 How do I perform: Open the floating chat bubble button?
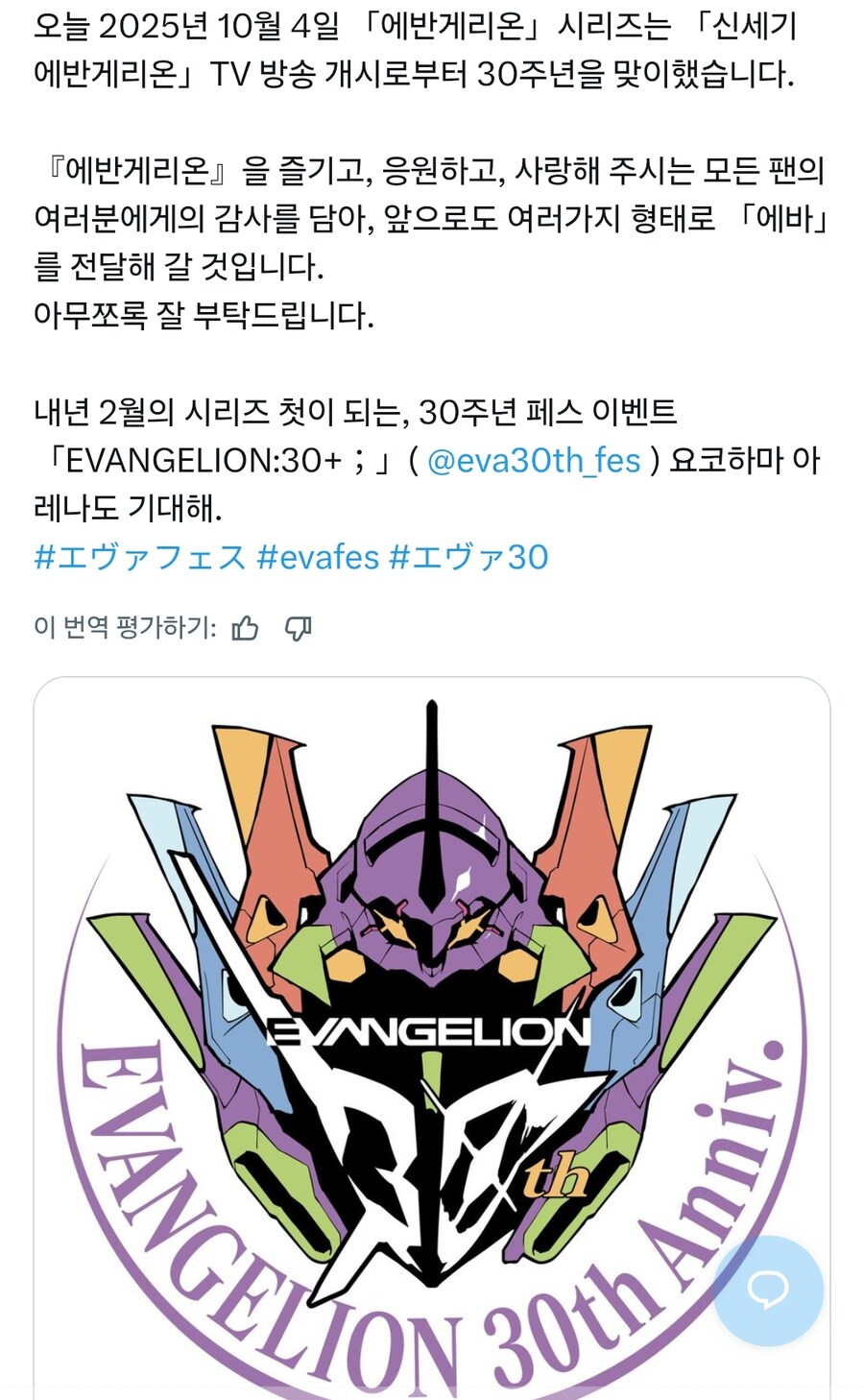pyautogui.click(x=768, y=1291)
